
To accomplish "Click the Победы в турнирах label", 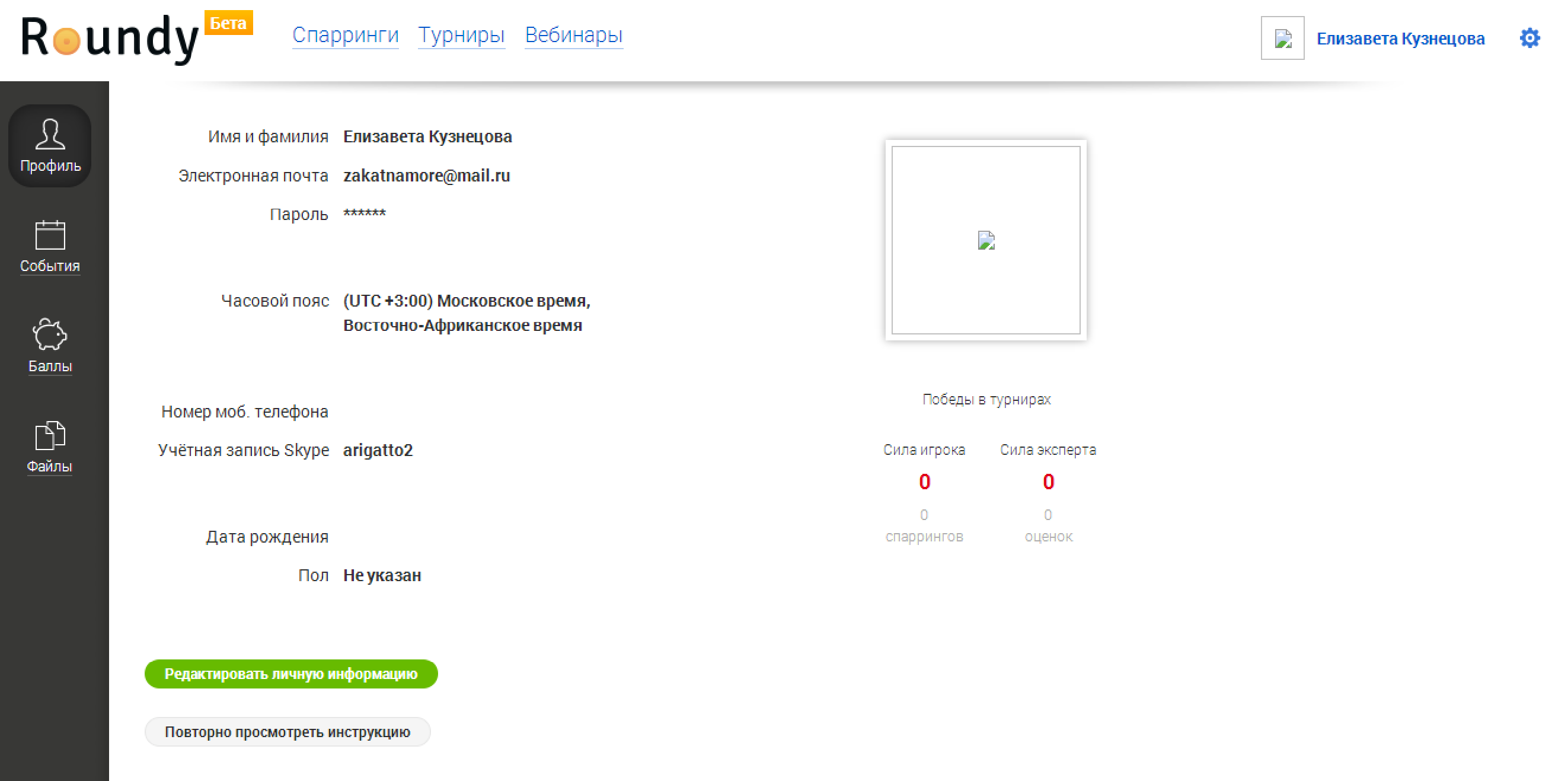I will 986,399.
